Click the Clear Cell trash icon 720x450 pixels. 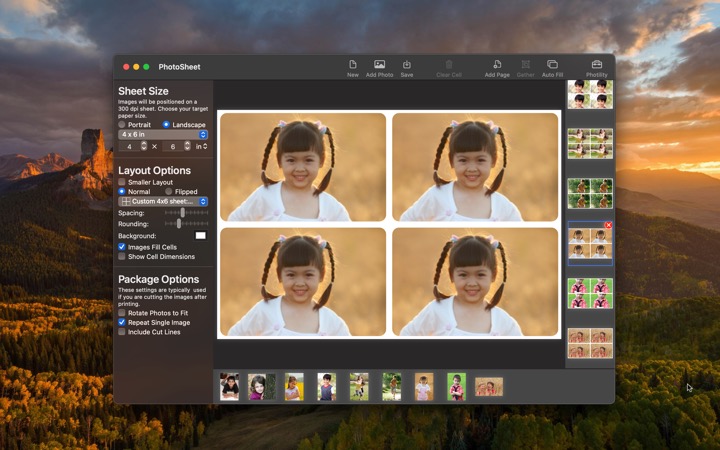449,64
